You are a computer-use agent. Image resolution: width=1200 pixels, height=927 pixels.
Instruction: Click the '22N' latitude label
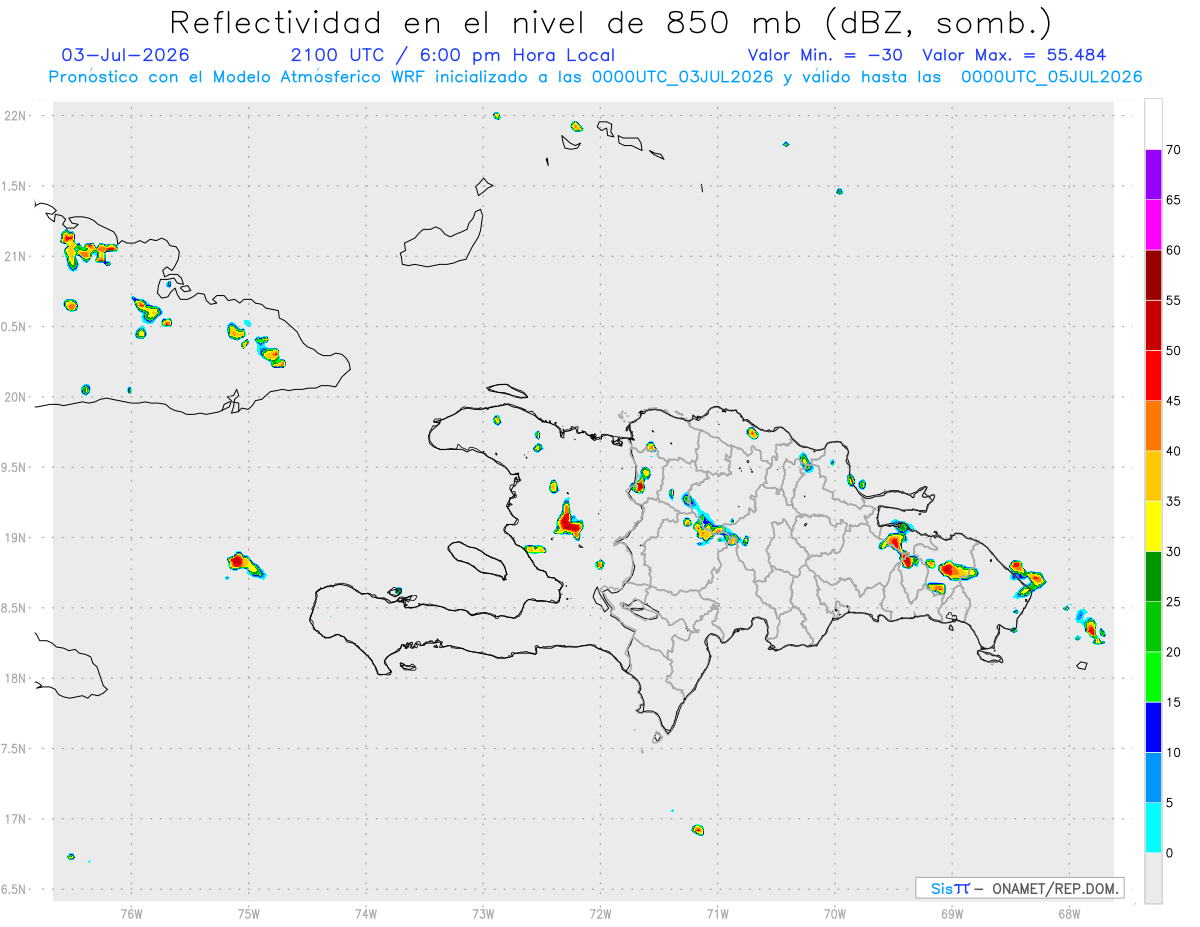tap(15, 116)
